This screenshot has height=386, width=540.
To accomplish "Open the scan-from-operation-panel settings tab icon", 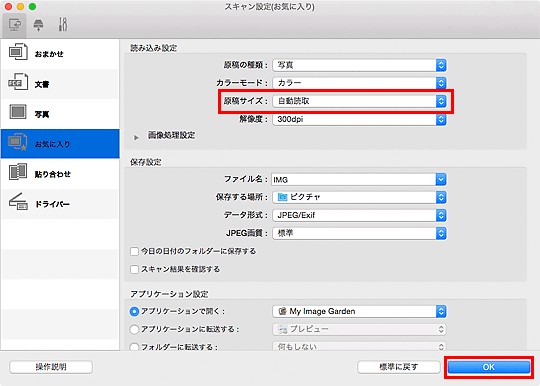I will point(38,25).
